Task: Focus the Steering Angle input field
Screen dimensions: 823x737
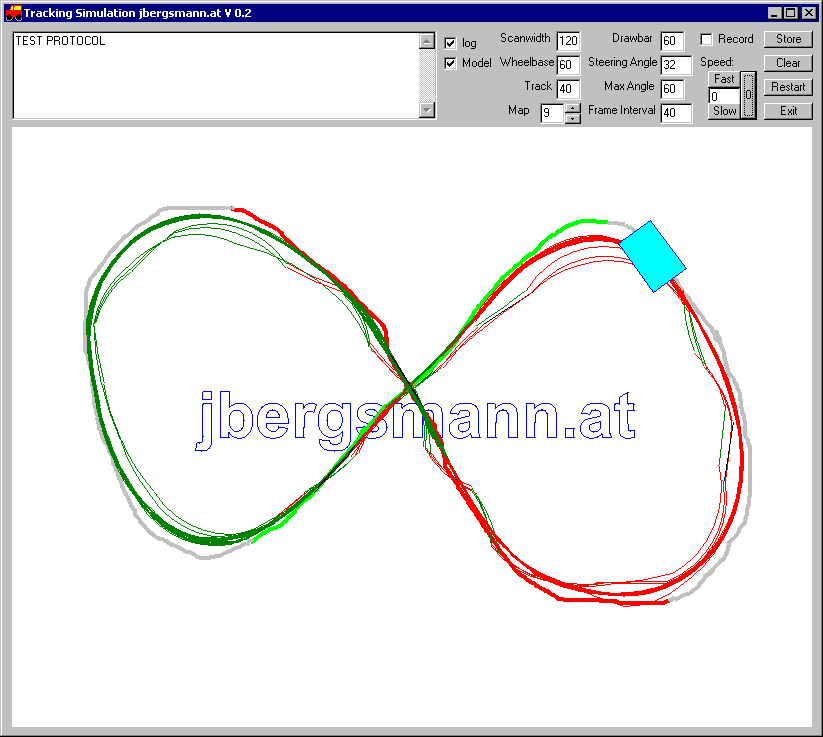Action: pyautogui.click(x=676, y=65)
